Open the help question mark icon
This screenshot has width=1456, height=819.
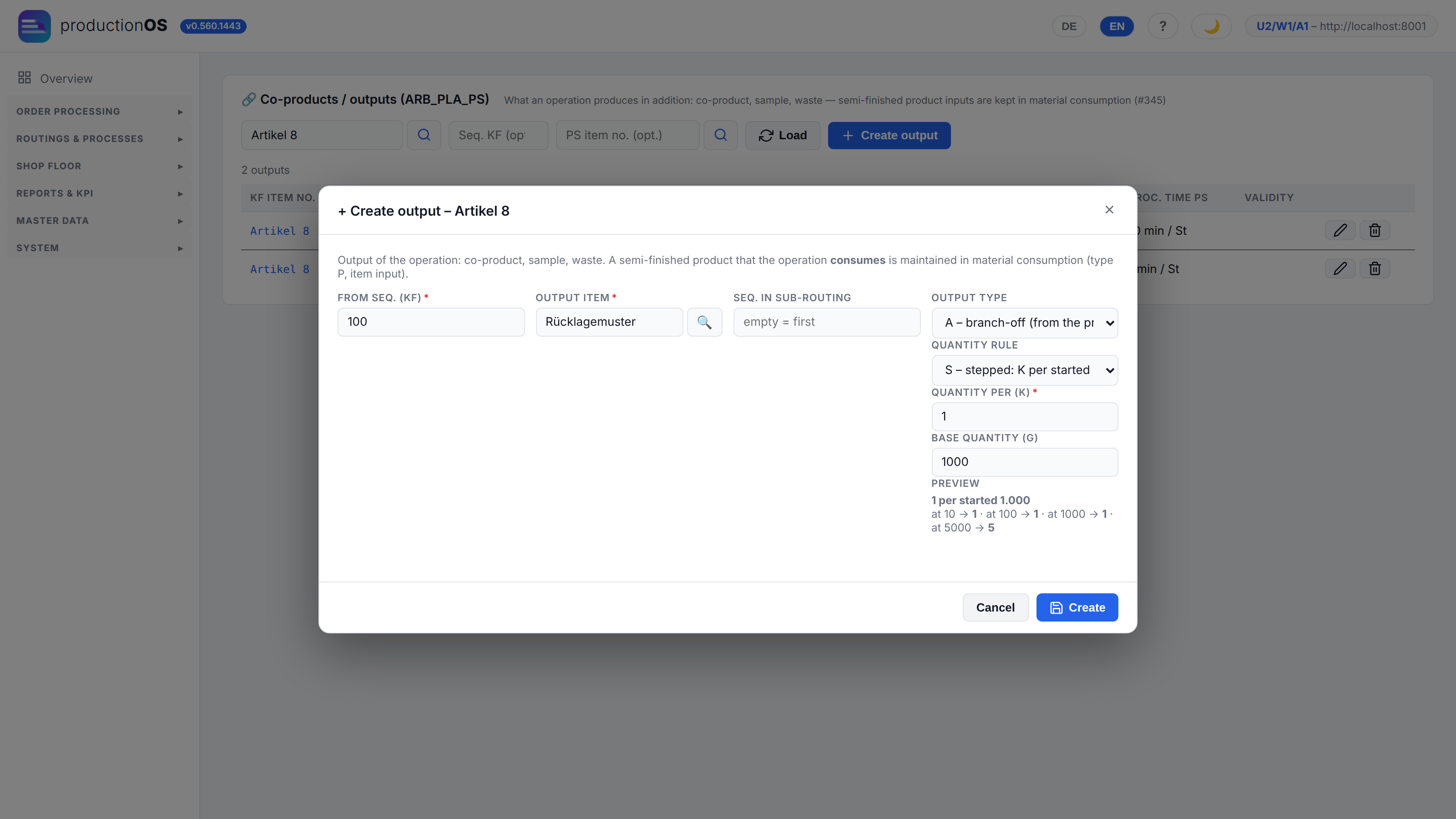[1162, 26]
